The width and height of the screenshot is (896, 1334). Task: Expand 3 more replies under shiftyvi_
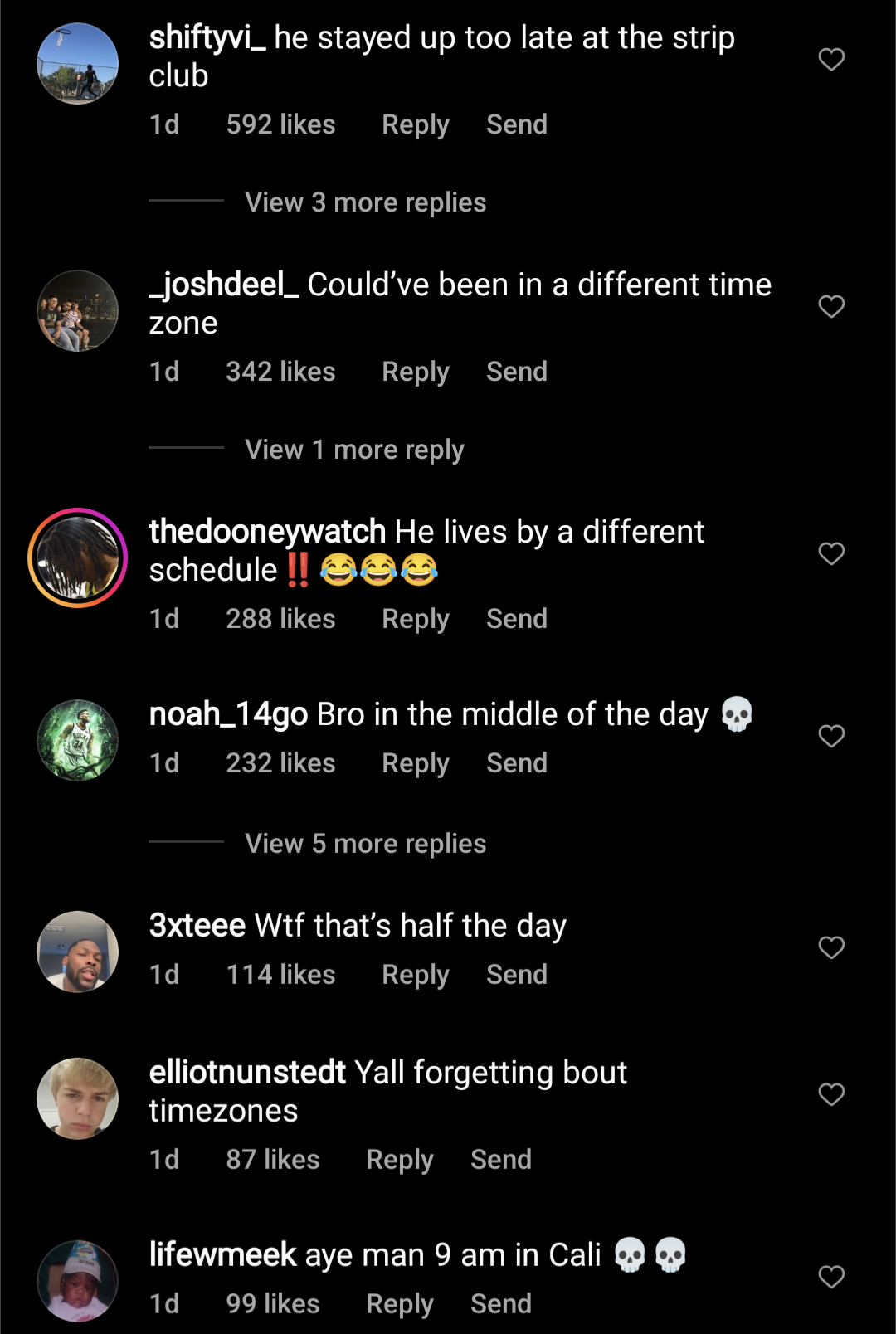(x=365, y=202)
